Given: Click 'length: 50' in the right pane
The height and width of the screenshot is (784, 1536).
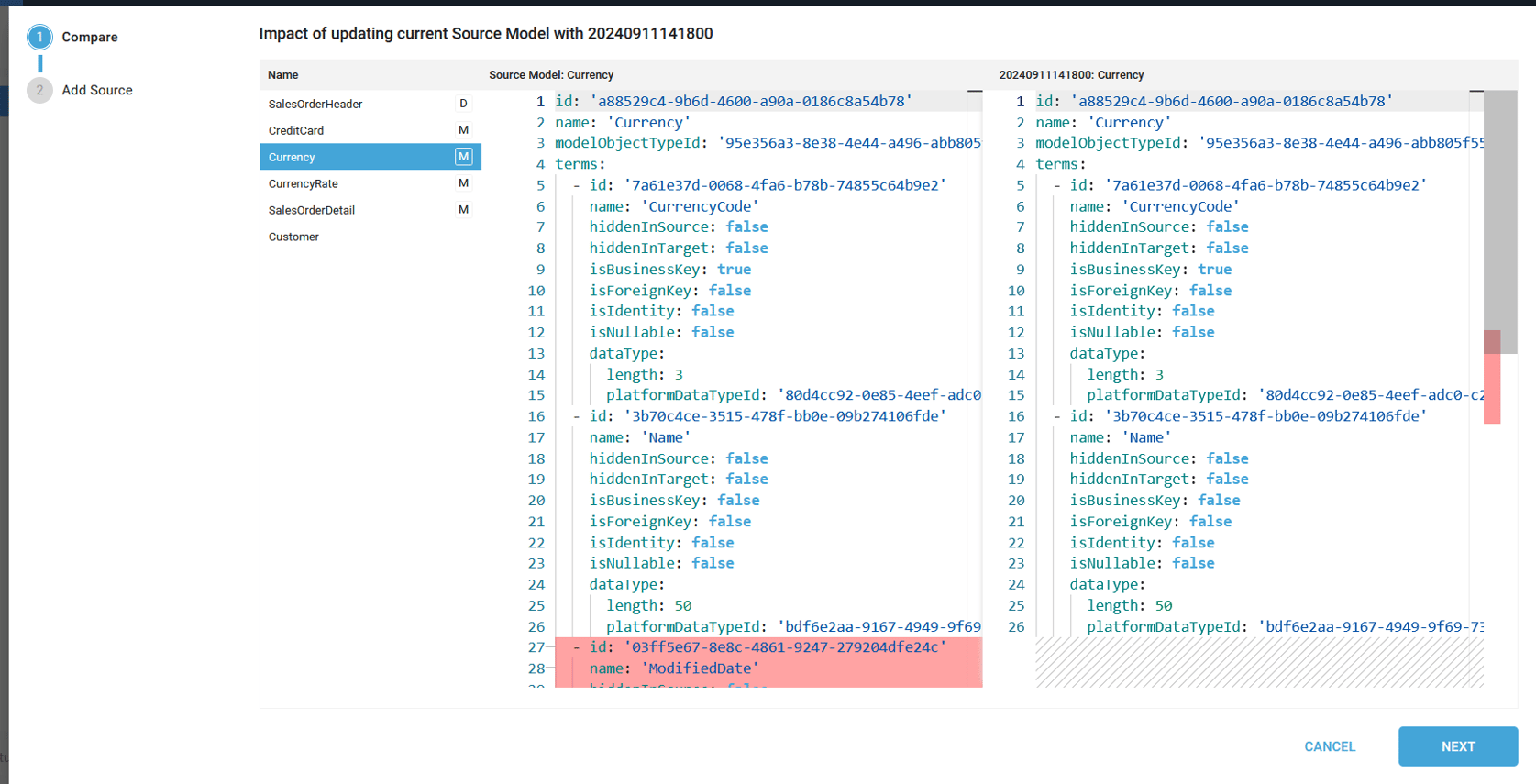Looking at the screenshot, I should (1129, 606).
